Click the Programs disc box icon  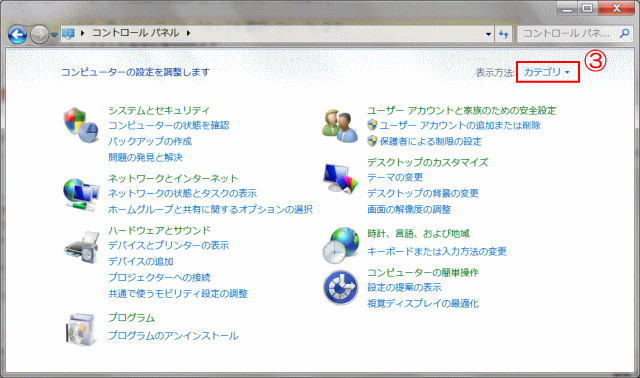click(81, 329)
